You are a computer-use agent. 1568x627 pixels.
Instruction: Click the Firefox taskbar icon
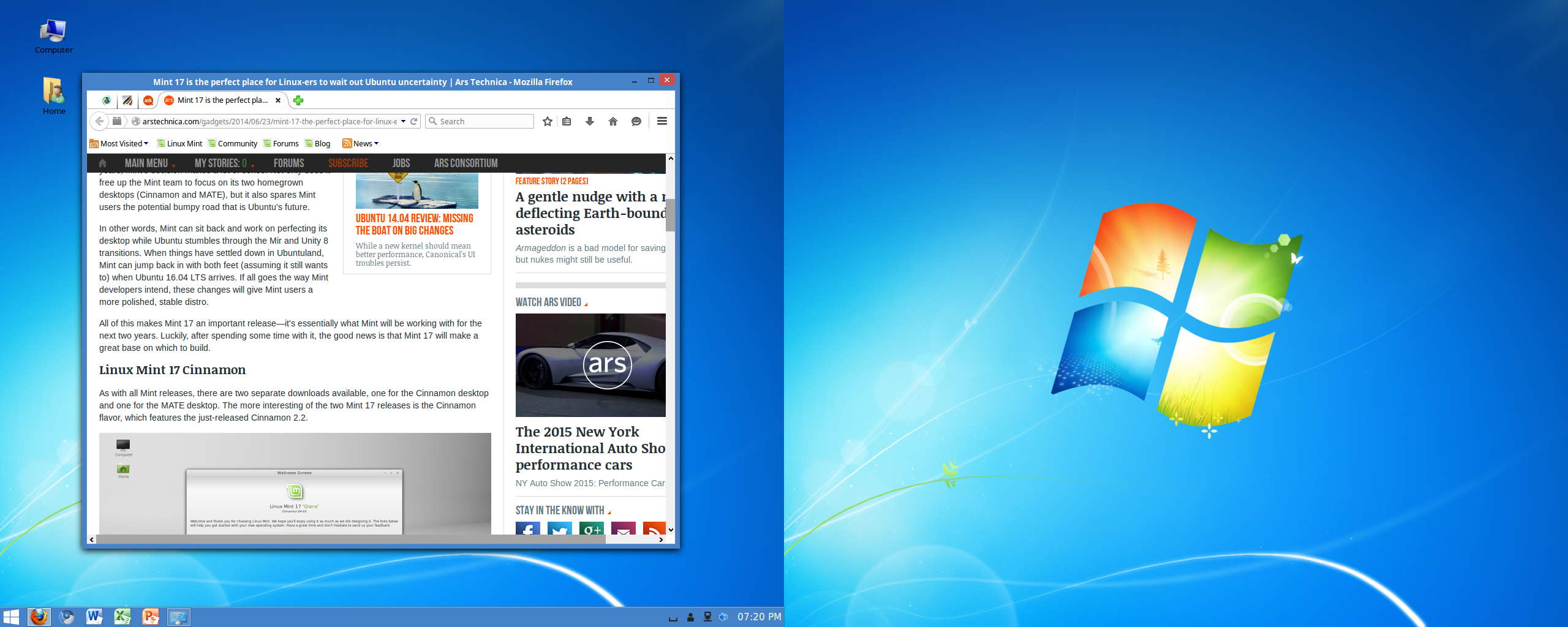pos(39,617)
